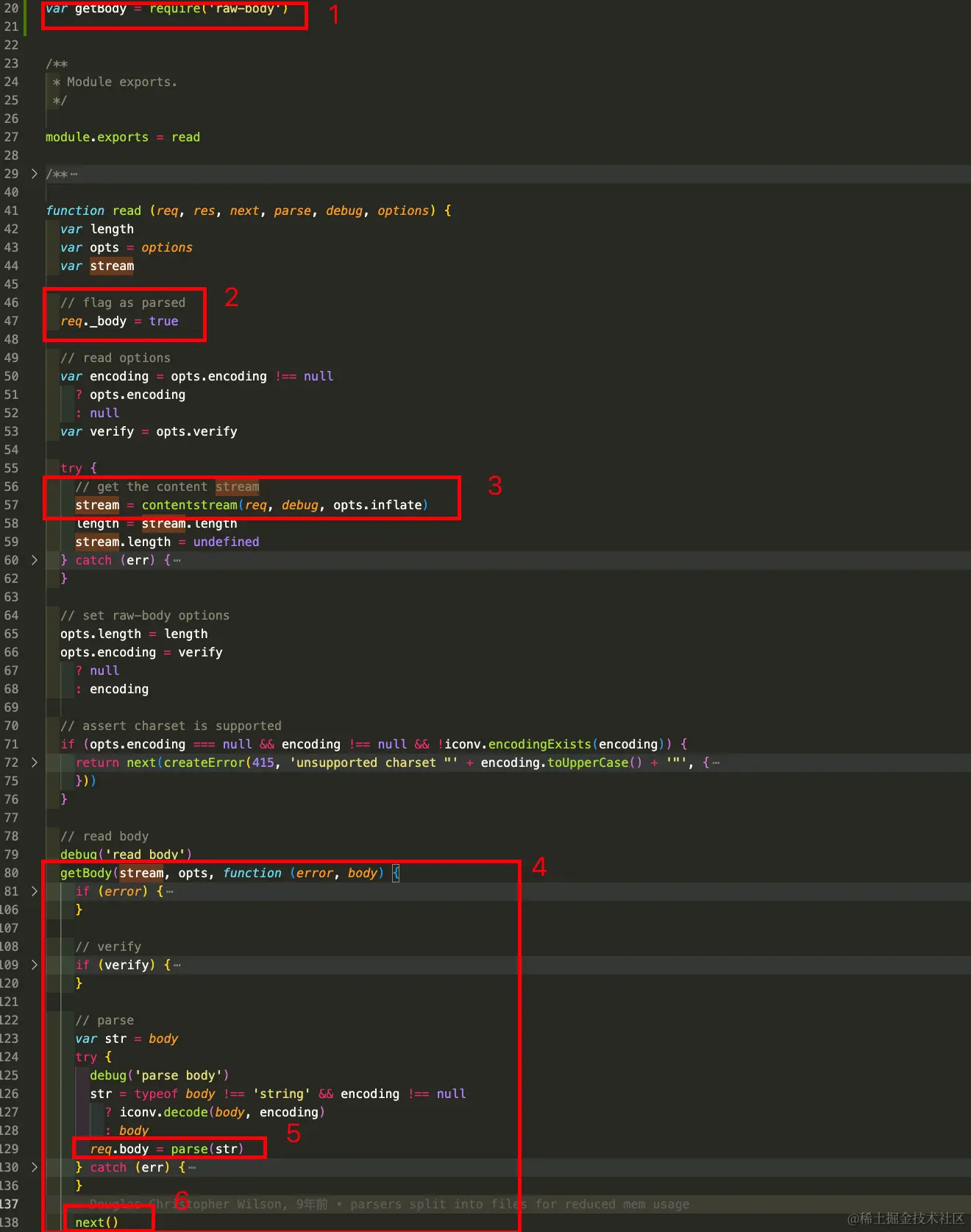Place cursor on the 'function read' declaration

(249, 210)
